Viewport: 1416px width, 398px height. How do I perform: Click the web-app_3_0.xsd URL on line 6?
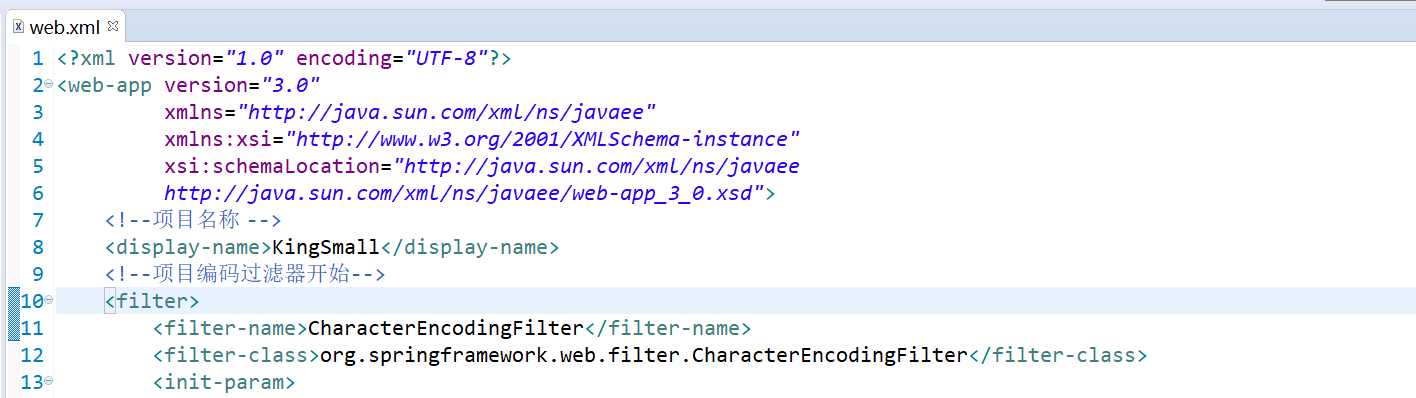point(464,193)
